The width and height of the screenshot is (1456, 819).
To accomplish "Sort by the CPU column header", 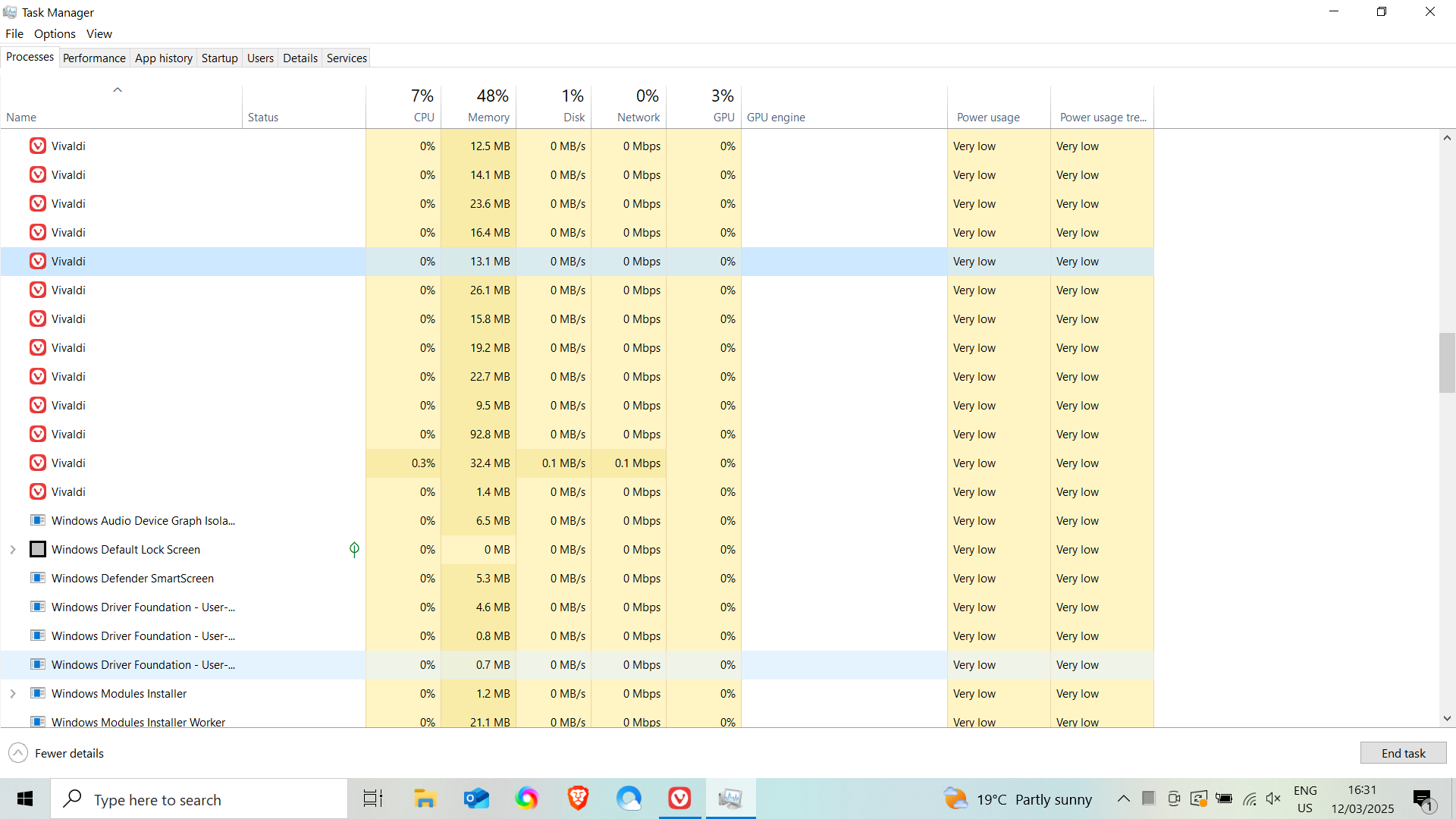I will (x=403, y=106).
